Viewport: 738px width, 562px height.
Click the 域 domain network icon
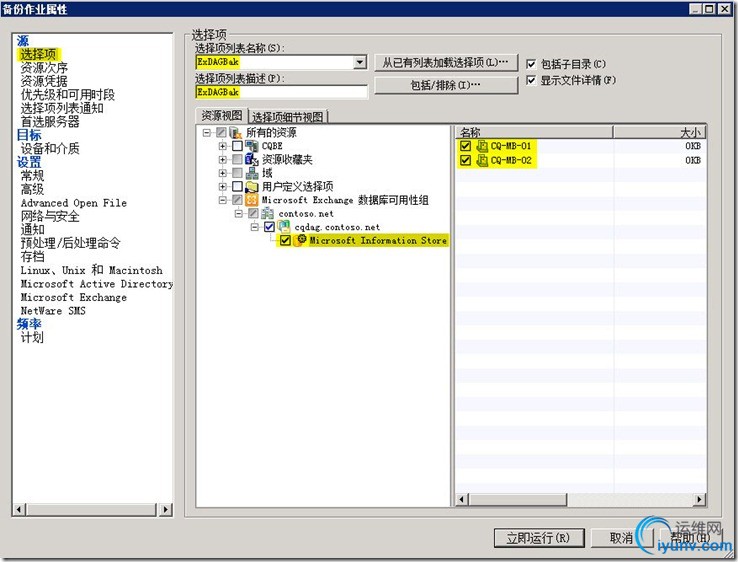tap(252, 173)
